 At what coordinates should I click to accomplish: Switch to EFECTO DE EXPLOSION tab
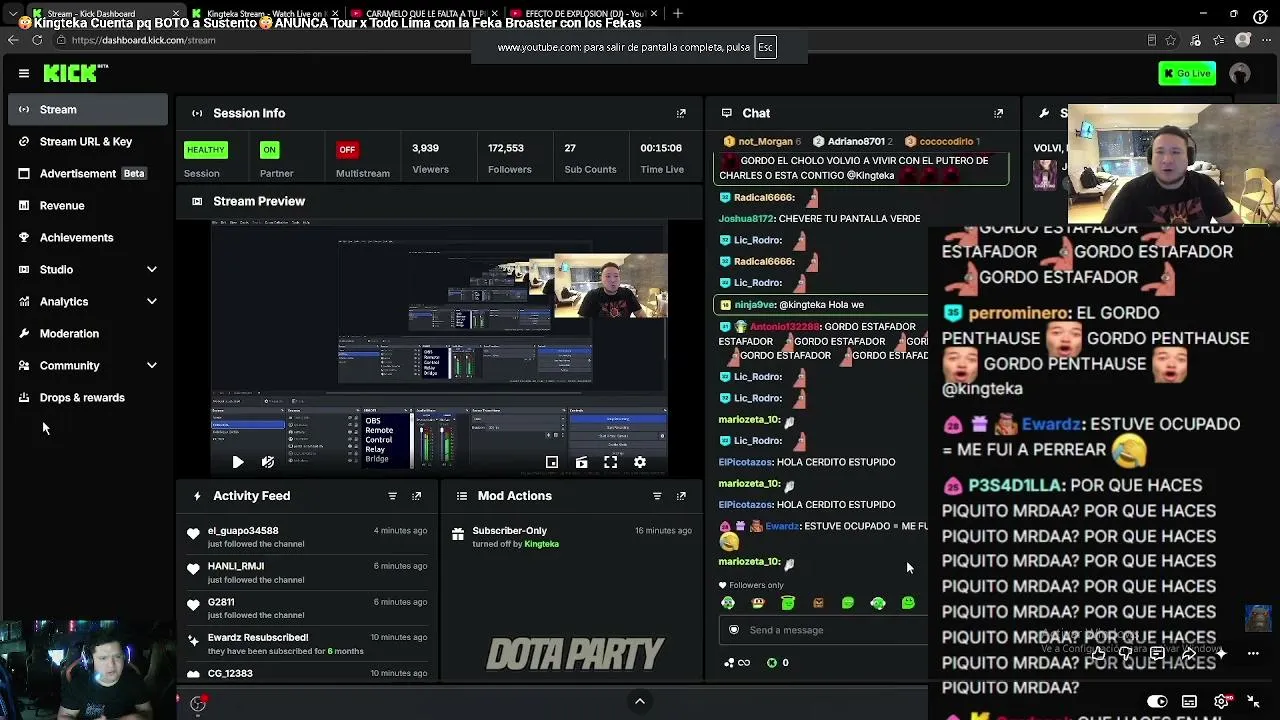(x=582, y=14)
